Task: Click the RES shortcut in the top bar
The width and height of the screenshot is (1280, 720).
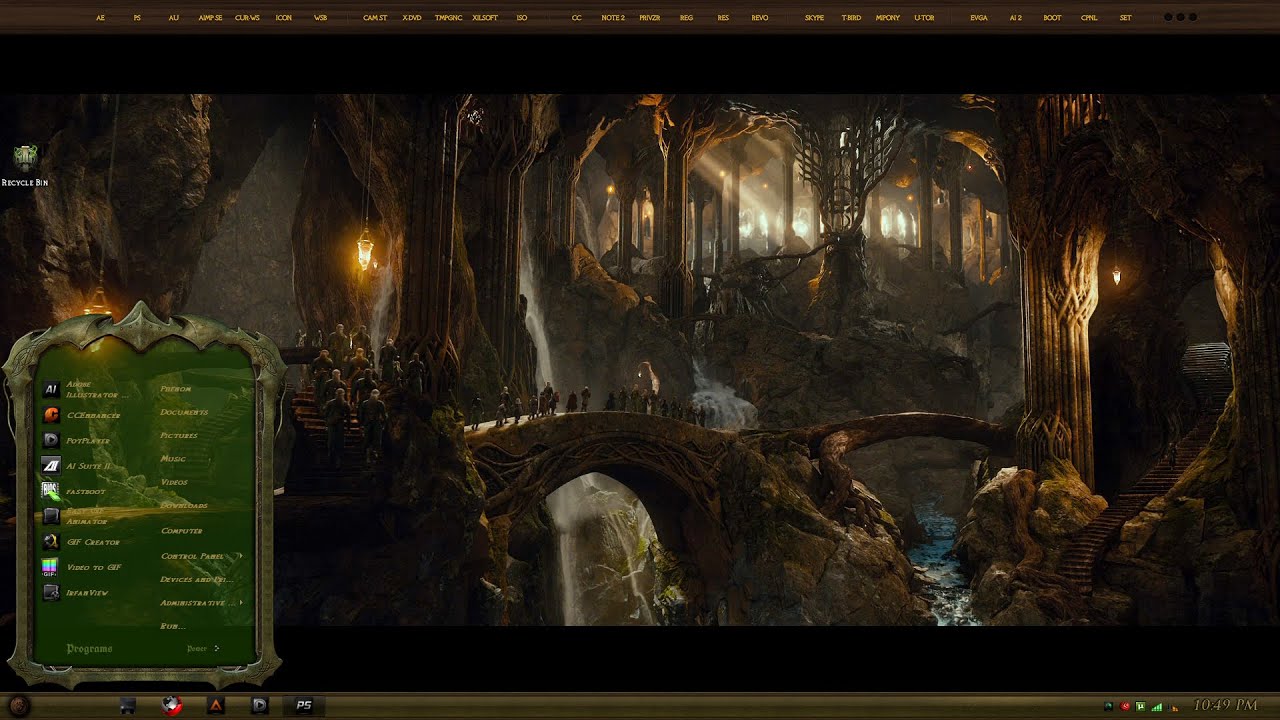Action: pyautogui.click(x=723, y=18)
